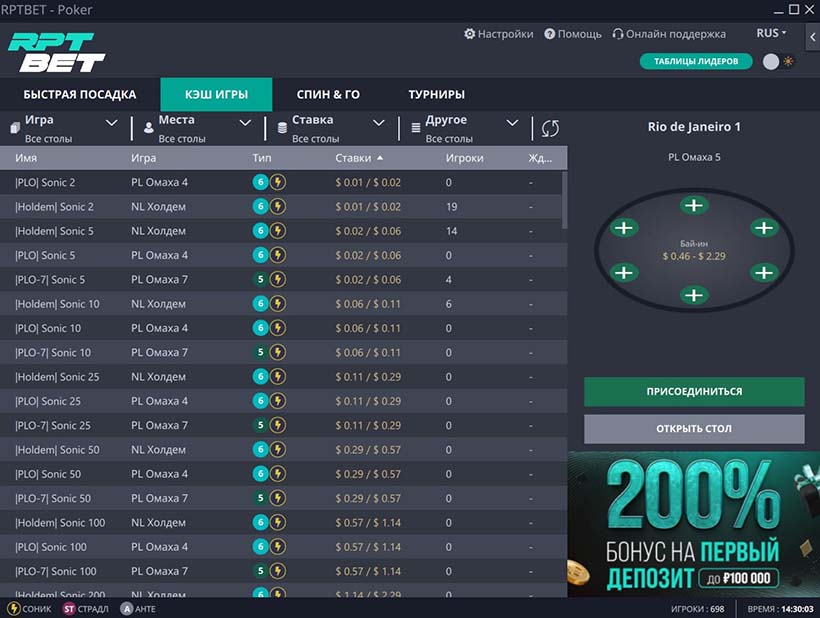
Task: Click the Помощь question mark icon
Action: 549,34
